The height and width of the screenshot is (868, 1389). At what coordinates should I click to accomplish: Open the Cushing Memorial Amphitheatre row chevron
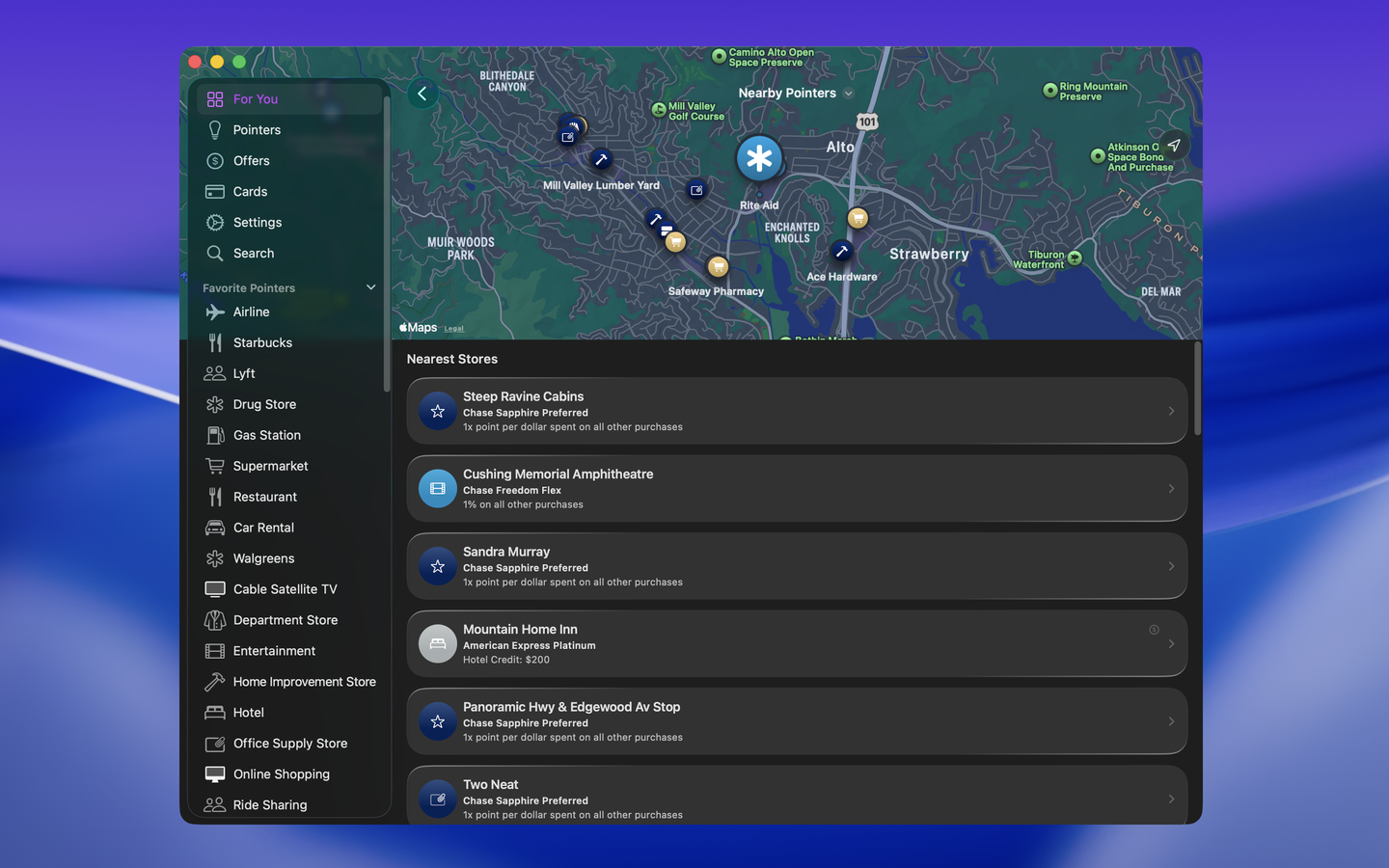(1171, 489)
